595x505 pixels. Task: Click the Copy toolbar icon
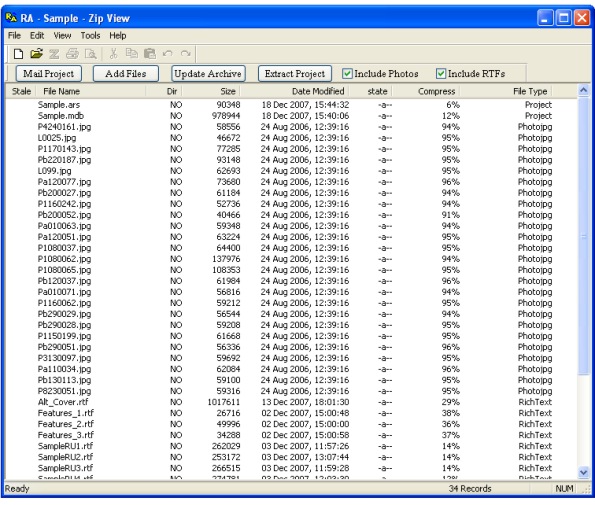click(131, 54)
